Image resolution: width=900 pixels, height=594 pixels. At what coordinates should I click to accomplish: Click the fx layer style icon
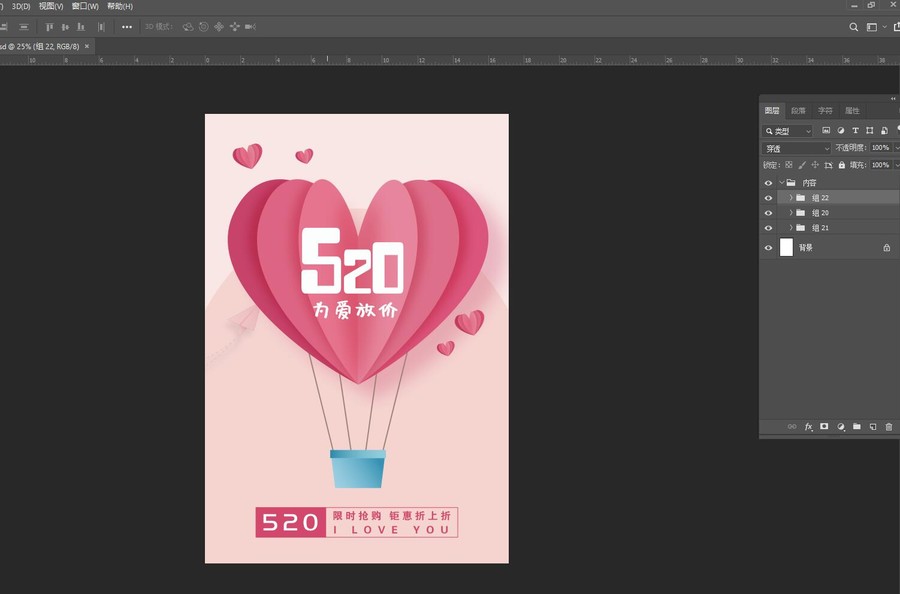808,426
